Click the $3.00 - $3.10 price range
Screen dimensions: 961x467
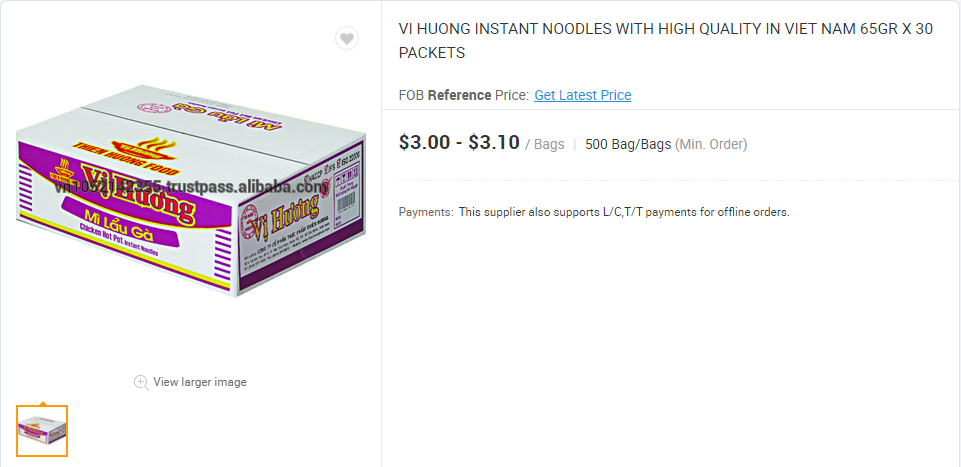click(459, 142)
